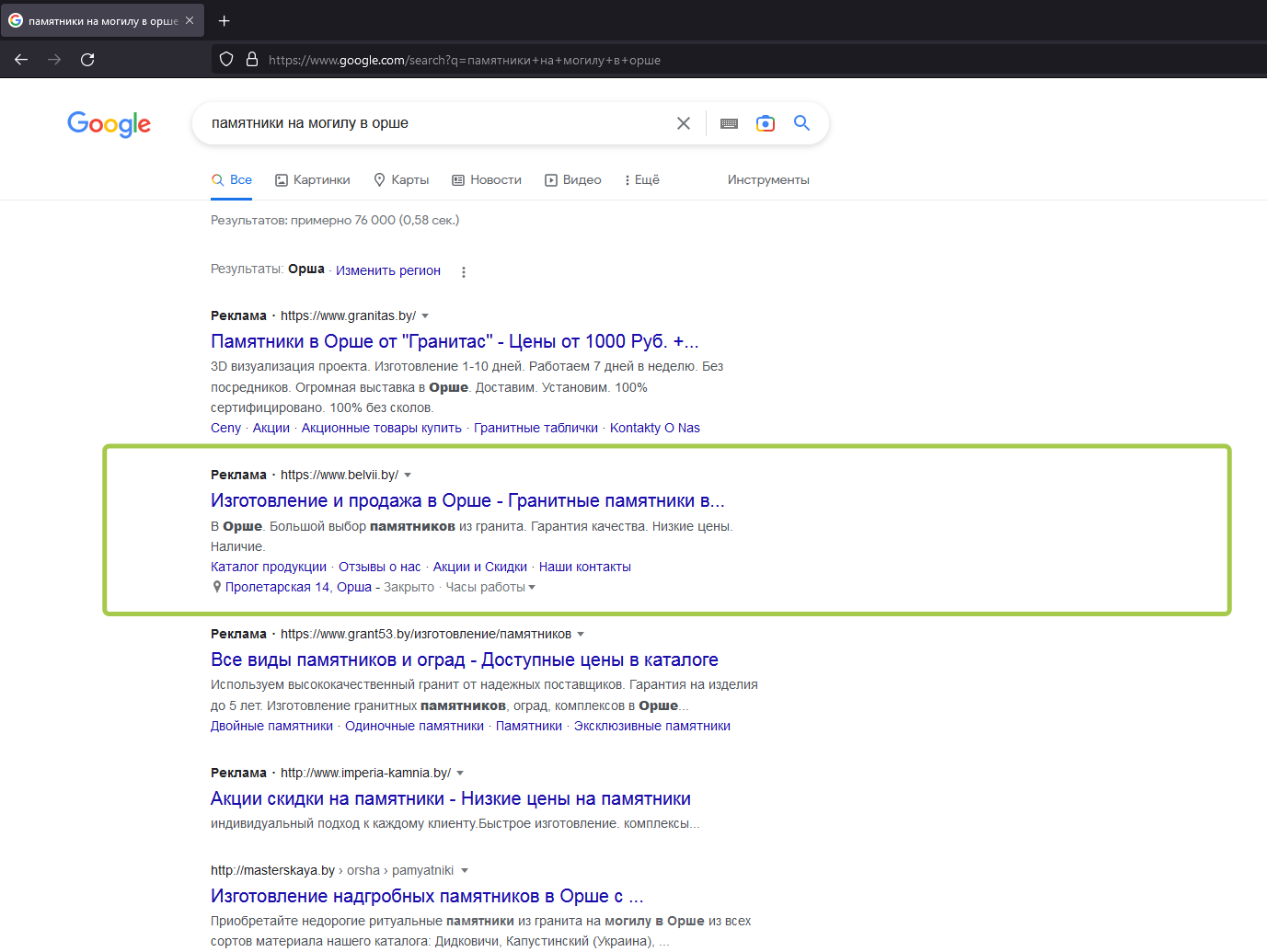The width and height of the screenshot is (1267, 952).
Task: Expand the imperia-kamnia.by ad dropdown arrow
Action: tap(460, 774)
